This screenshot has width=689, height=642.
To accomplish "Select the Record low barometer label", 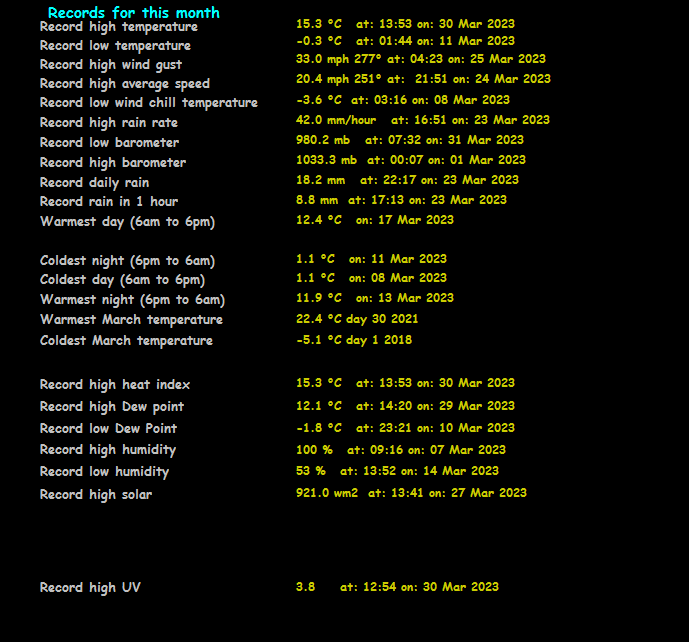I will click(x=109, y=143).
